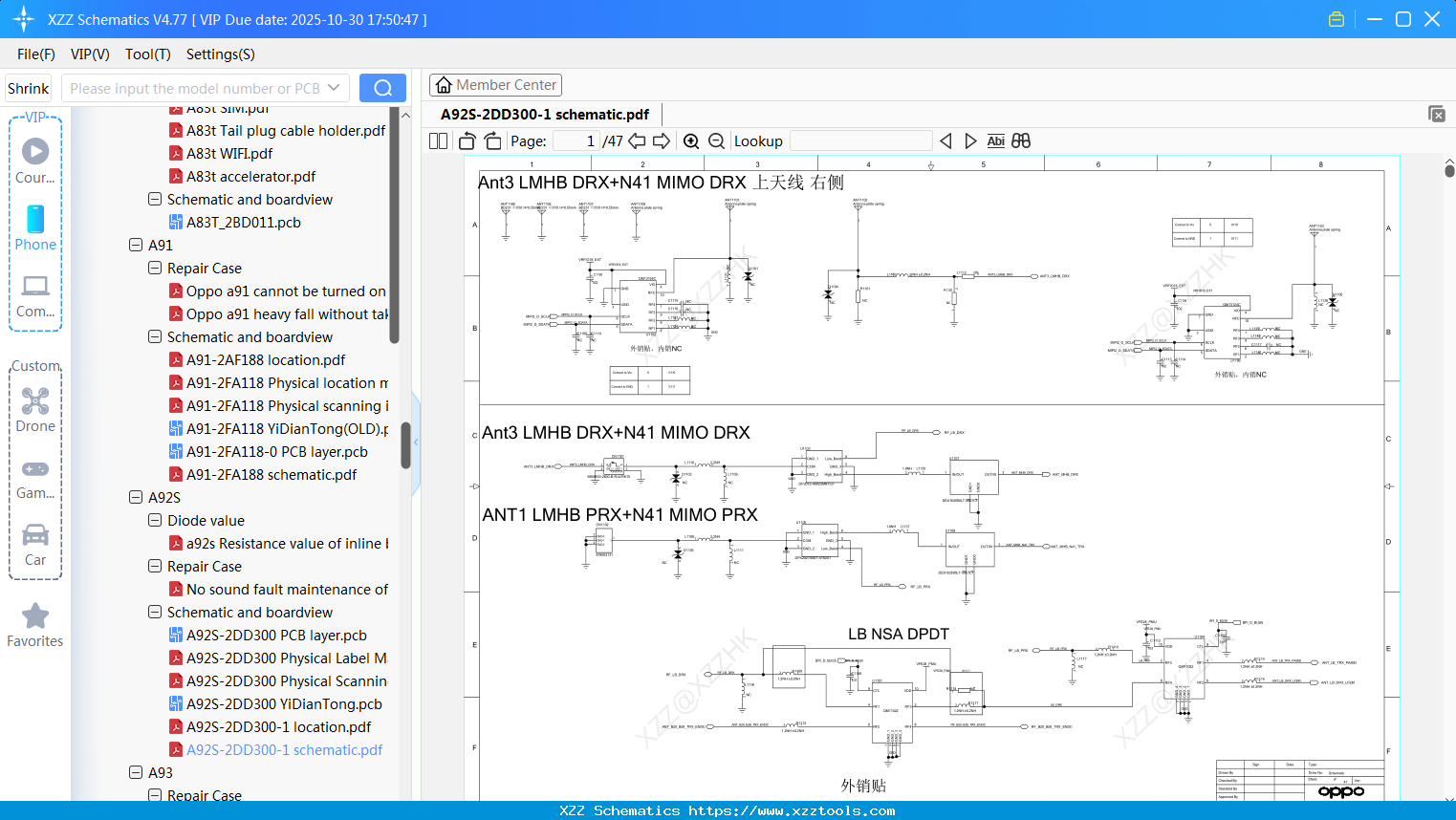Rotate the page clockwise
This screenshot has height=820, width=1456.
(492, 141)
